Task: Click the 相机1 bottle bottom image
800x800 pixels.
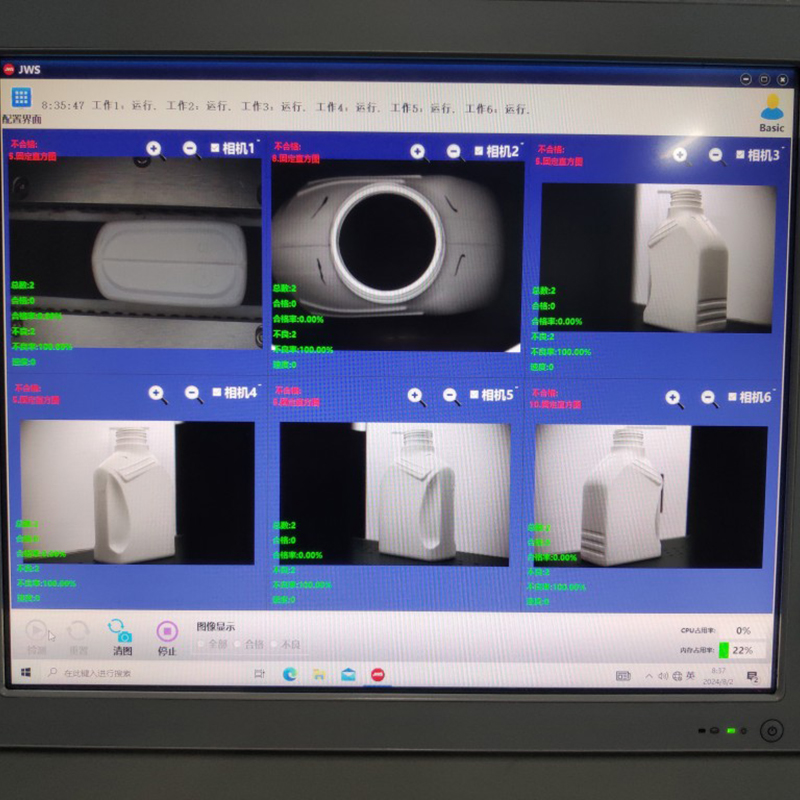Action: tap(135, 253)
